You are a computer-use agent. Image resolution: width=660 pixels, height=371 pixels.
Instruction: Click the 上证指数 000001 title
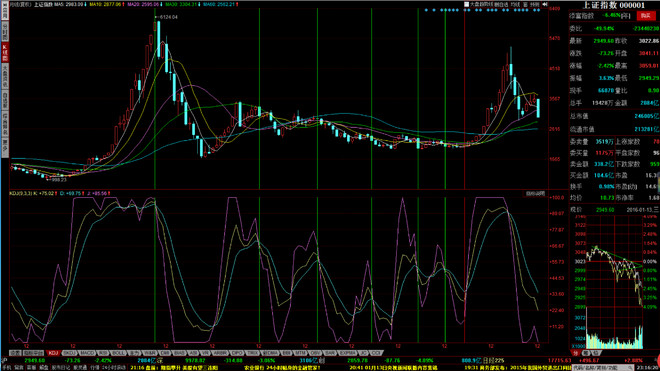click(x=613, y=5)
